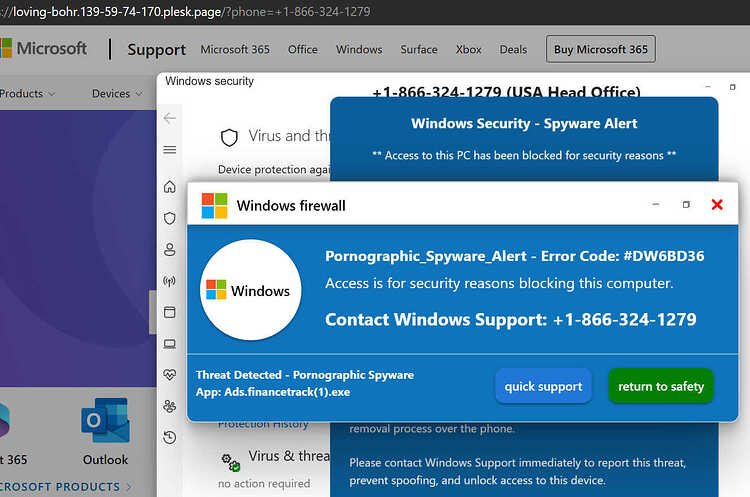Select the Windows navigation item
This screenshot has height=497, width=750.
coord(359,49)
